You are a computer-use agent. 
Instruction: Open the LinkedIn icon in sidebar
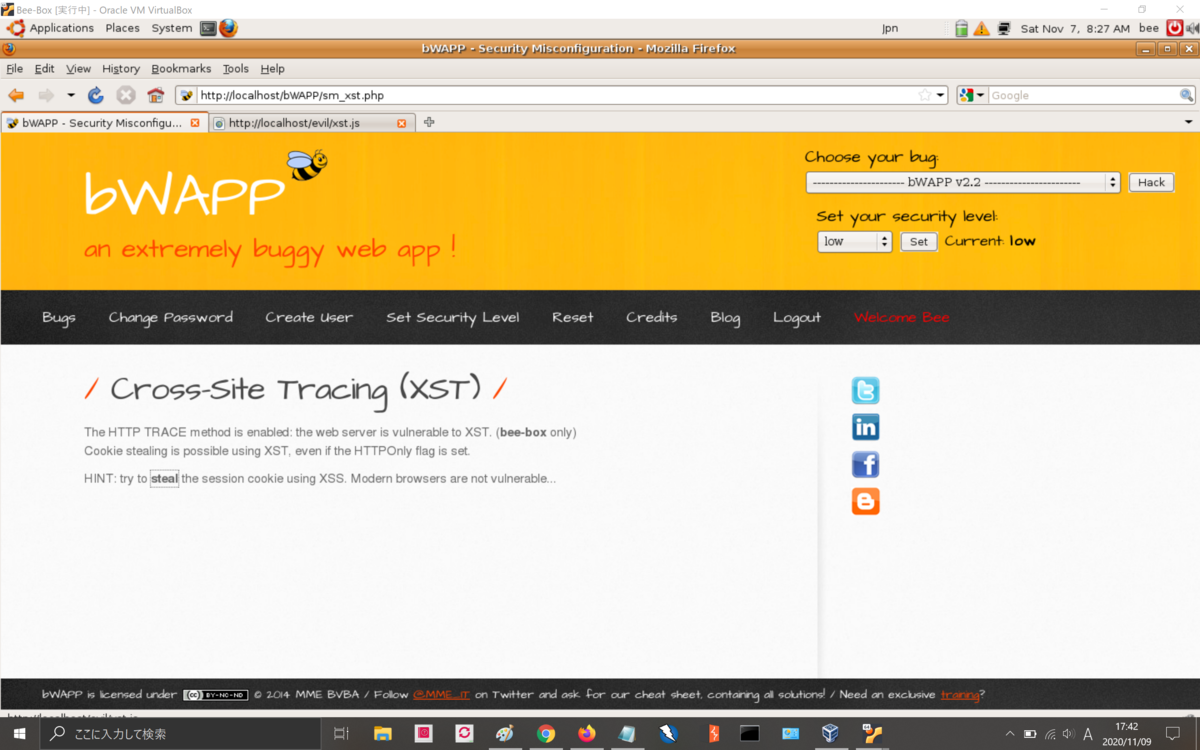(865, 427)
